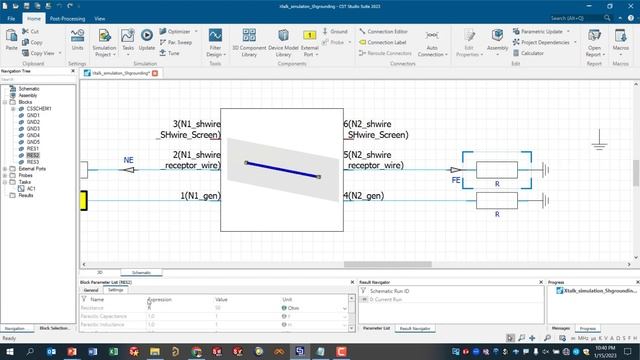
Task: Select the FE resistor R block
Action: (x=497, y=170)
